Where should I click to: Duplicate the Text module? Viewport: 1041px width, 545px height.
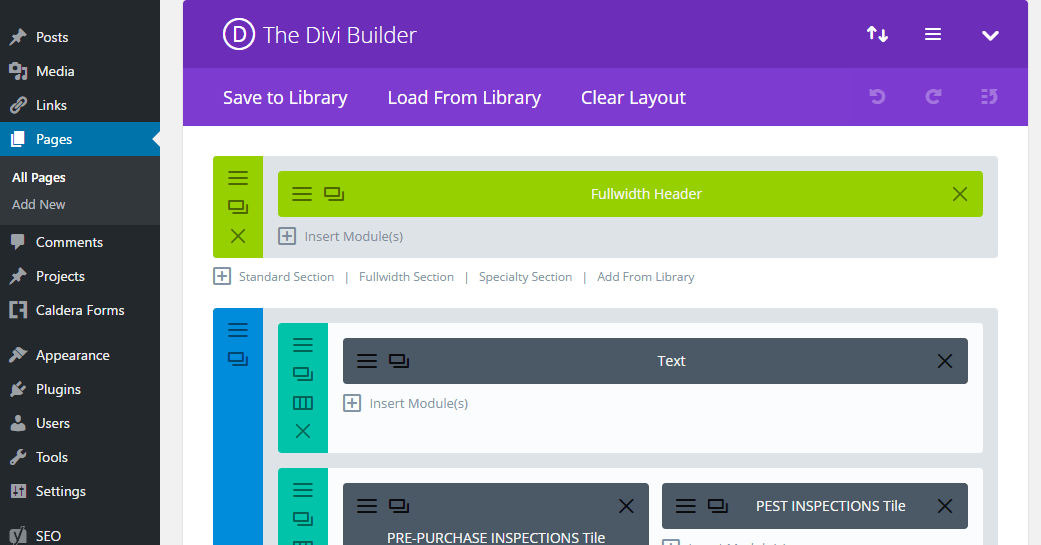click(399, 361)
